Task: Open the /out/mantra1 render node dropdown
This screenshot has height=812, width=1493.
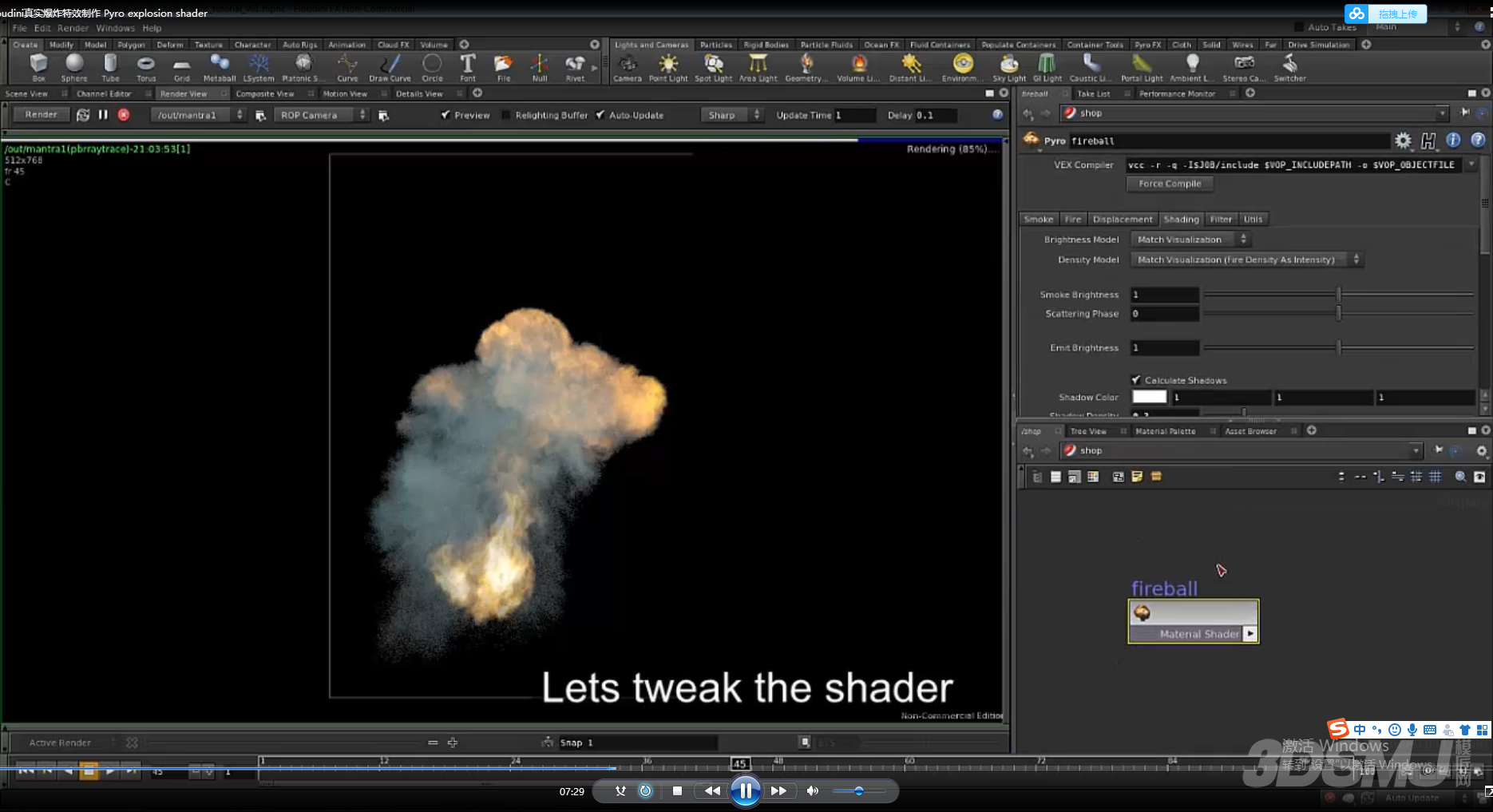Action: click(x=199, y=115)
